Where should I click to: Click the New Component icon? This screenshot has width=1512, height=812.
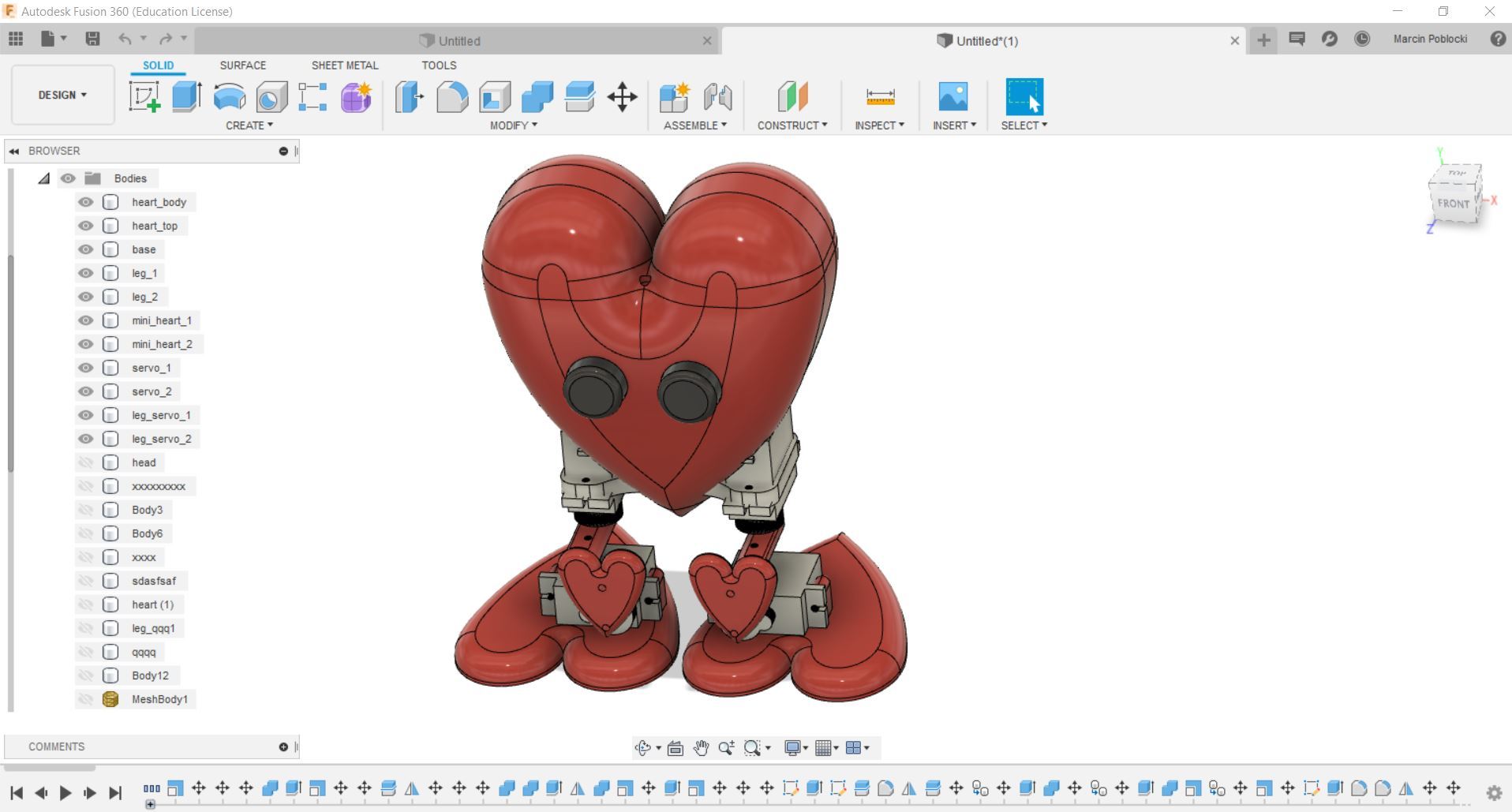[675, 97]
